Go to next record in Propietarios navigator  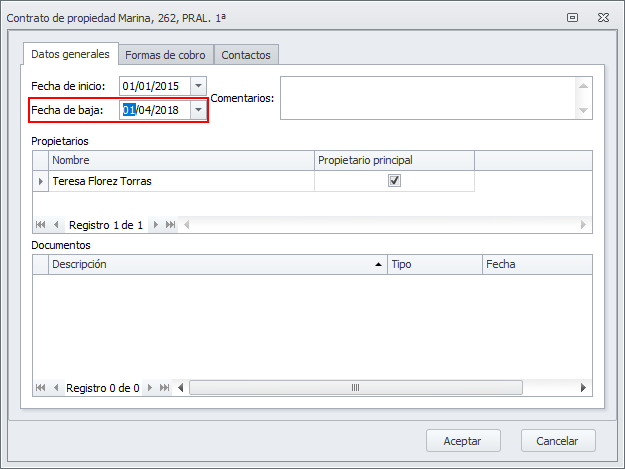pos(155,225)
